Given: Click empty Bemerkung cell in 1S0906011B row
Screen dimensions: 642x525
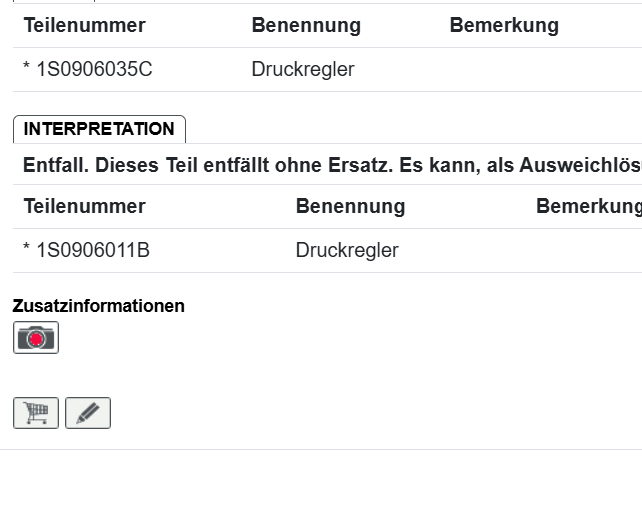Looking at the screenshot, I should 588,251.
